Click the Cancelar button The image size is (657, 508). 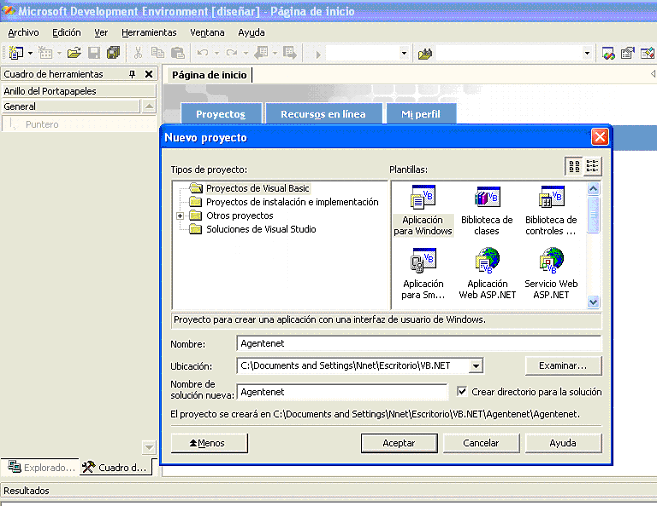coord(481,443)
